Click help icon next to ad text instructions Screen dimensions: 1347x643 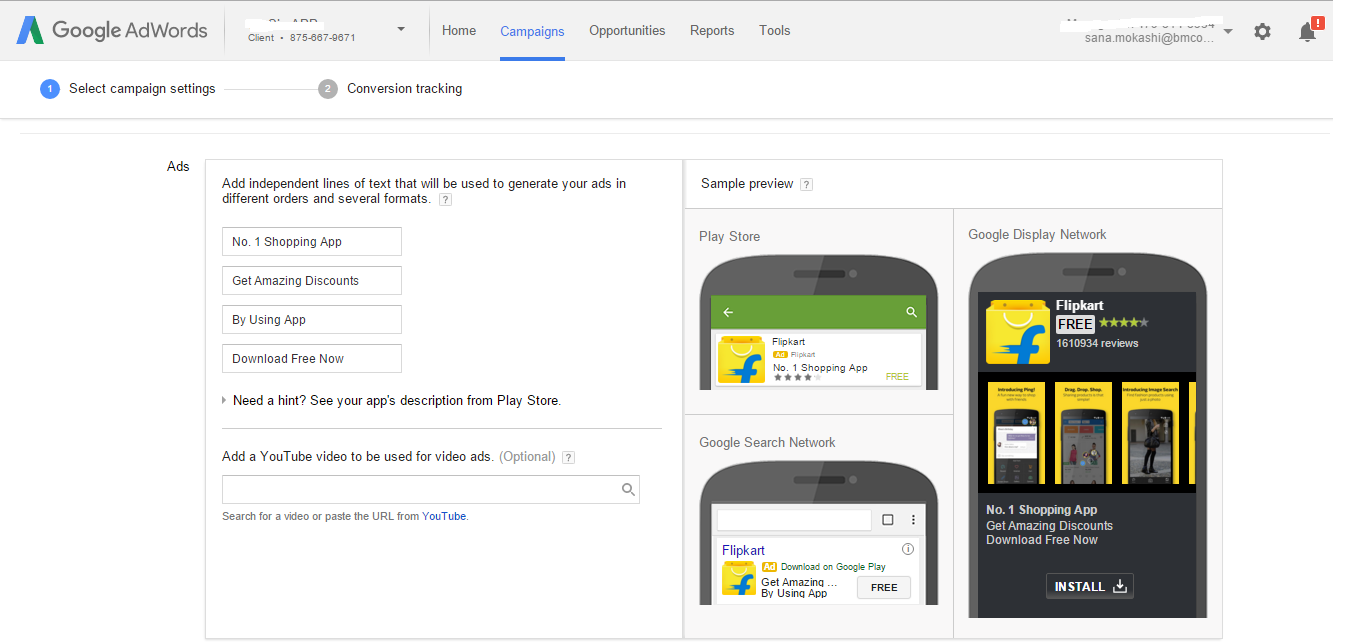[x=446, y=199]
